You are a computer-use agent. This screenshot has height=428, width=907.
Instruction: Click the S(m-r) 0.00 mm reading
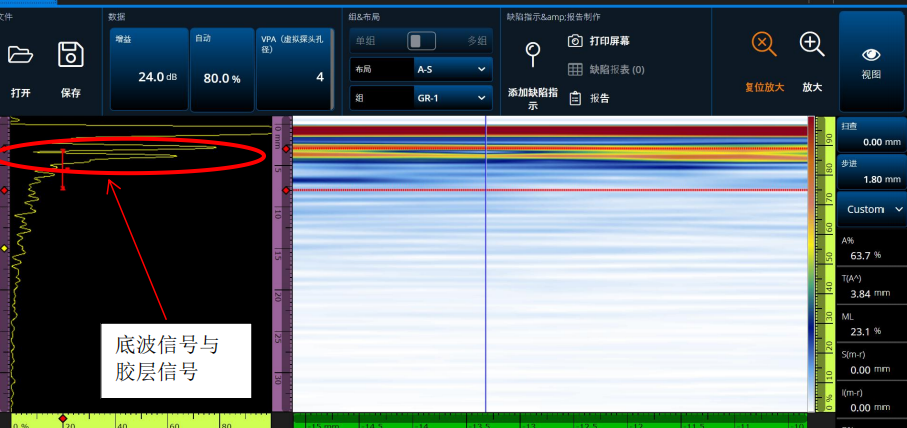point(871,361)
